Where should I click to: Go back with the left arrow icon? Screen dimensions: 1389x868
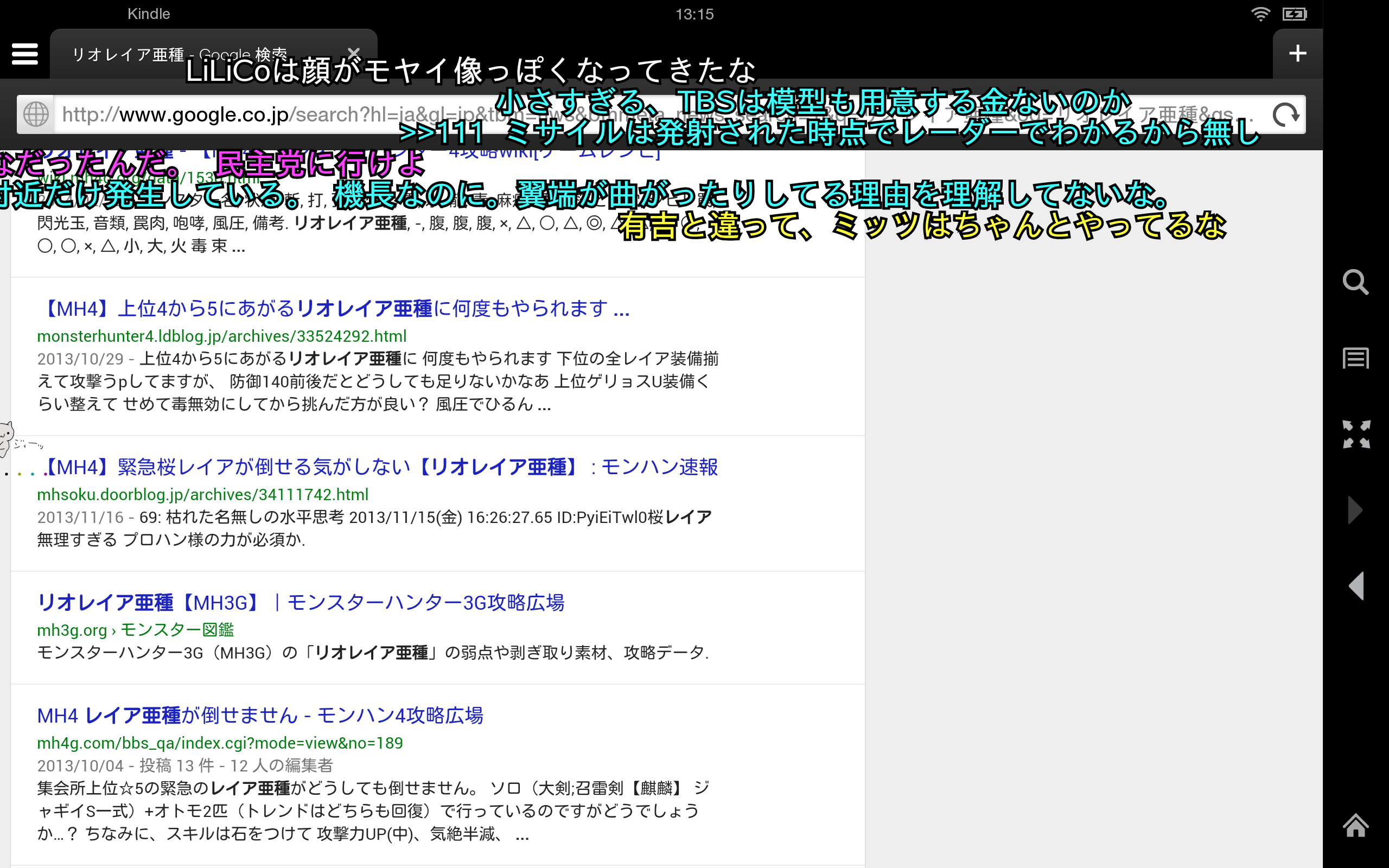[x=1356, y=585]
